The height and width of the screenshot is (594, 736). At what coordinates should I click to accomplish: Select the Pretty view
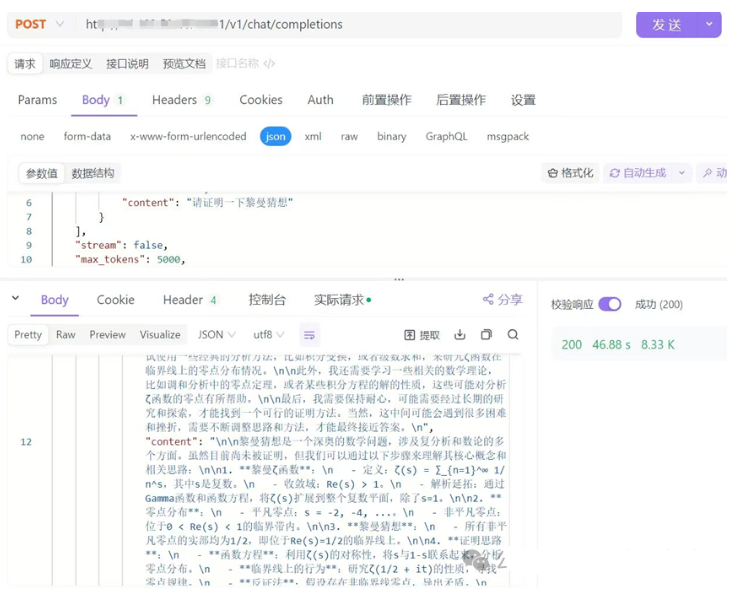click(28, 335)
